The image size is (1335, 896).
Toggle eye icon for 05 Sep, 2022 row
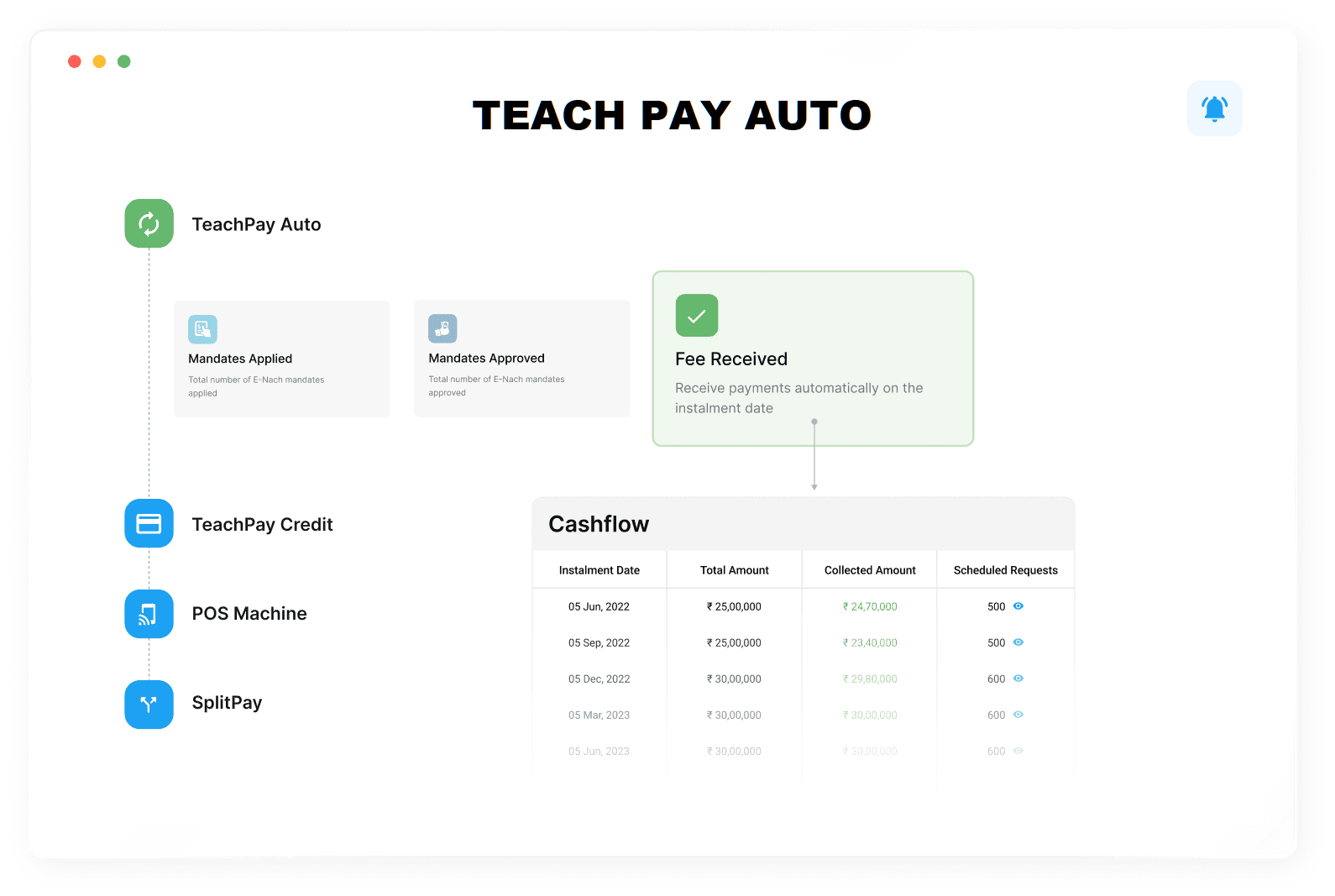tap(1018, 642)
